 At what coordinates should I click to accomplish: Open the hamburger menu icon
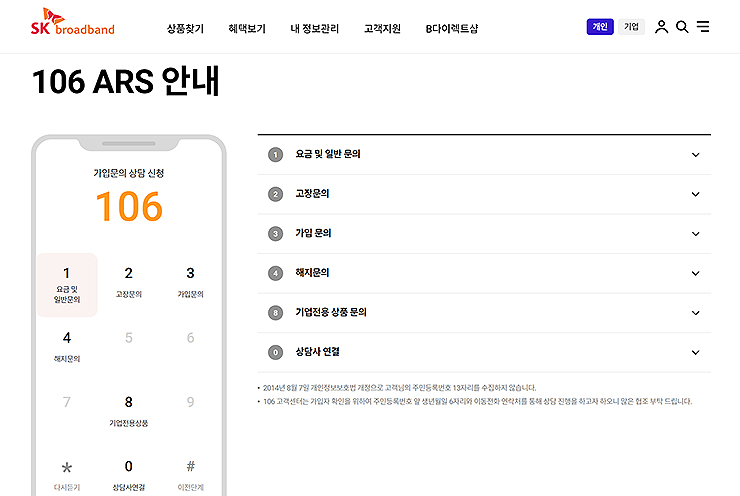coord(703,26)
